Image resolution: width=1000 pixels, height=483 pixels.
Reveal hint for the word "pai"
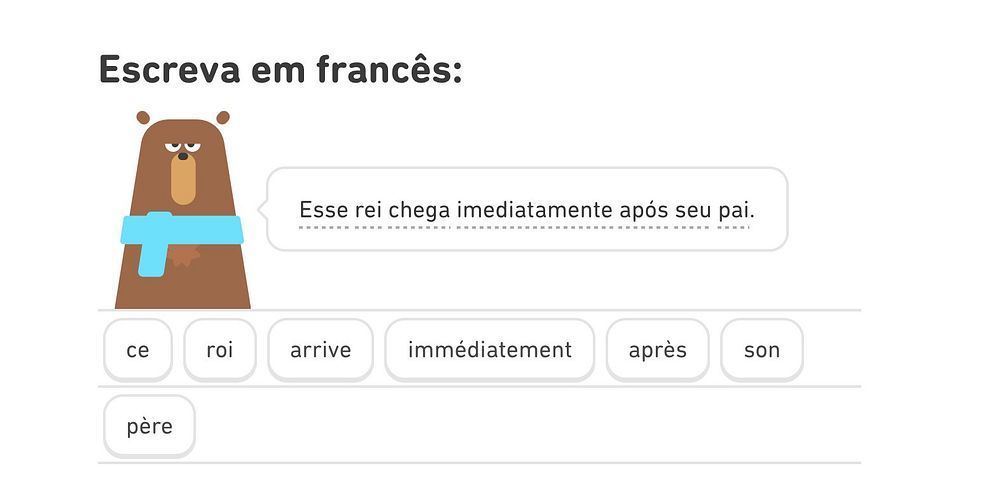[736, 211]
